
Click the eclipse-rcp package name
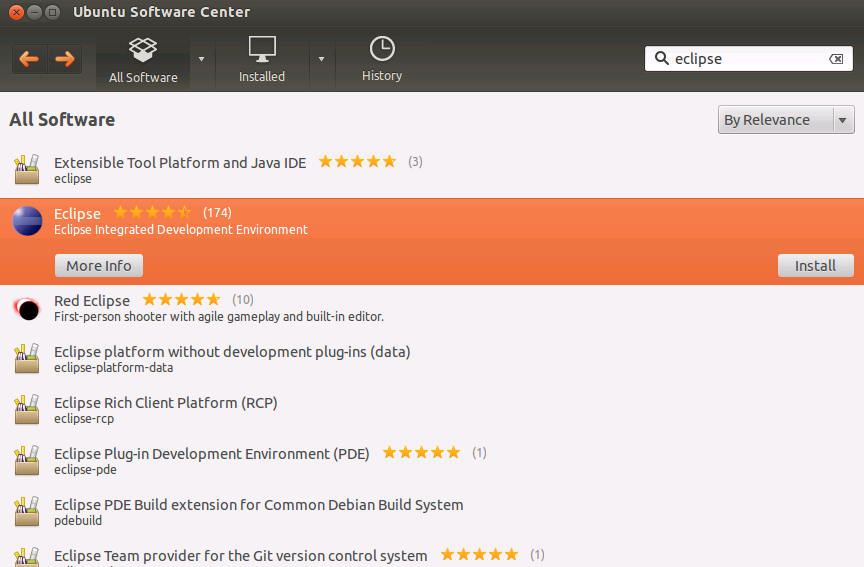tap(84, 419)
